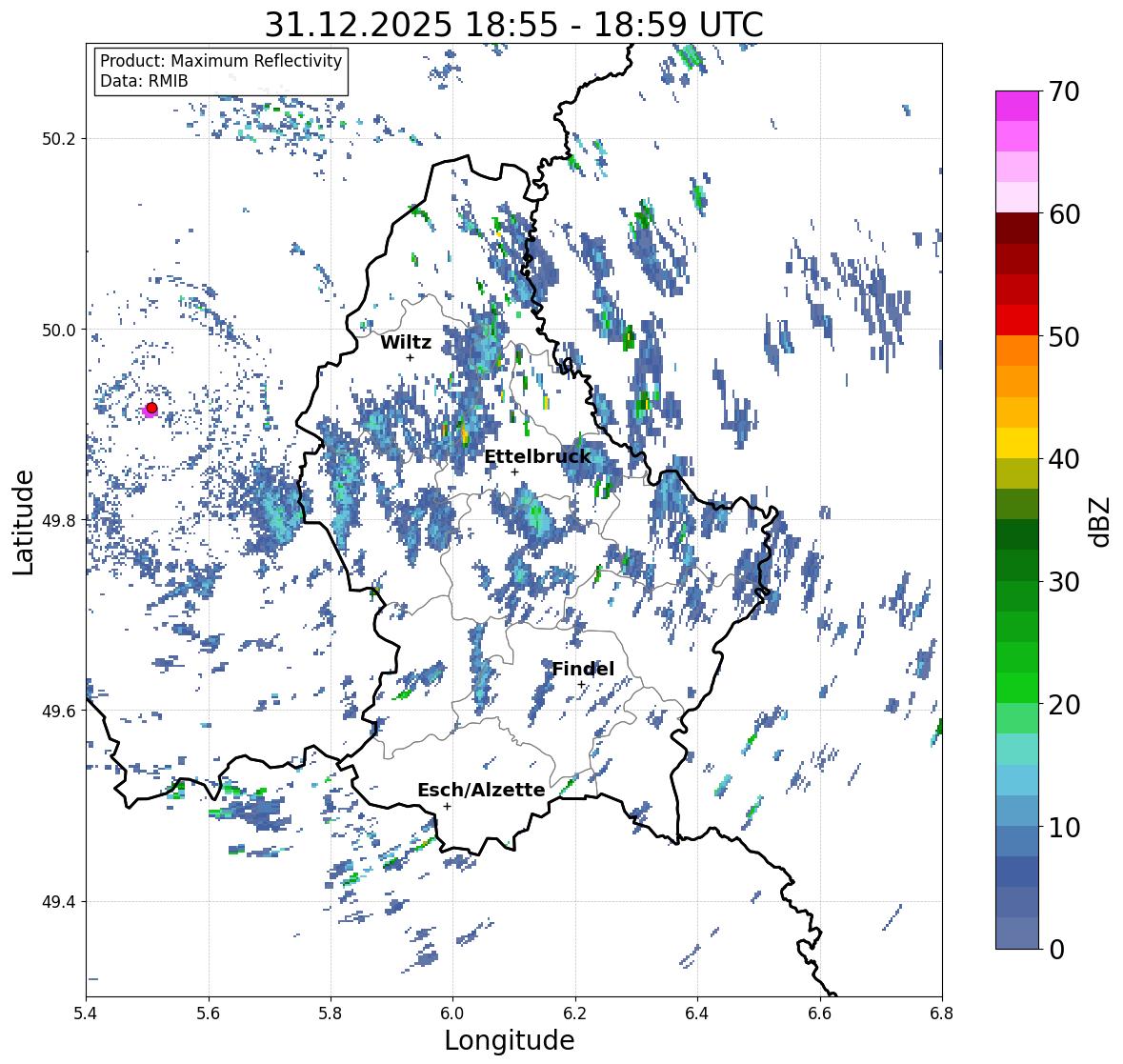Click the colorbar tick label 30
The image size is (1123, 1064).
pos(1064,582)
